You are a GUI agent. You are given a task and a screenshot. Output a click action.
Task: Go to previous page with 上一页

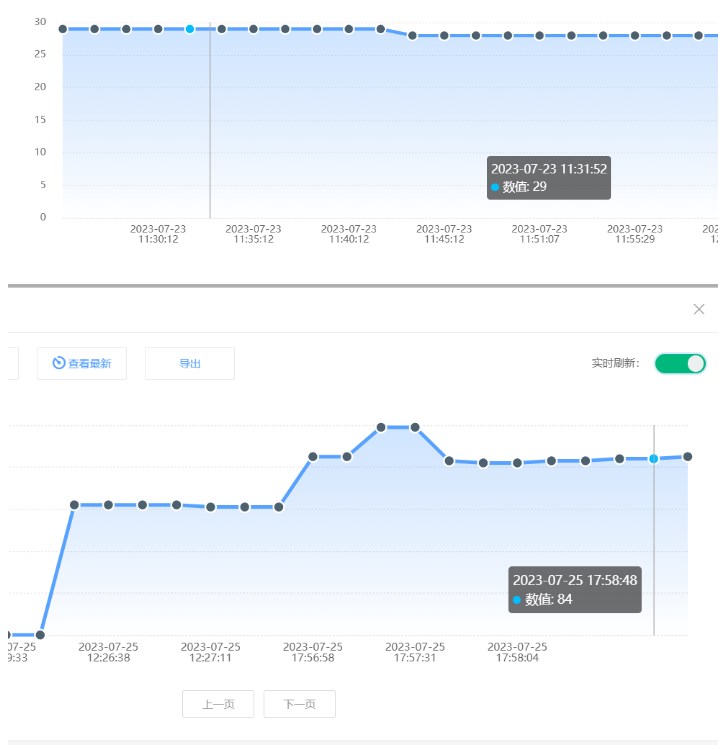click(x=218, y=704)
